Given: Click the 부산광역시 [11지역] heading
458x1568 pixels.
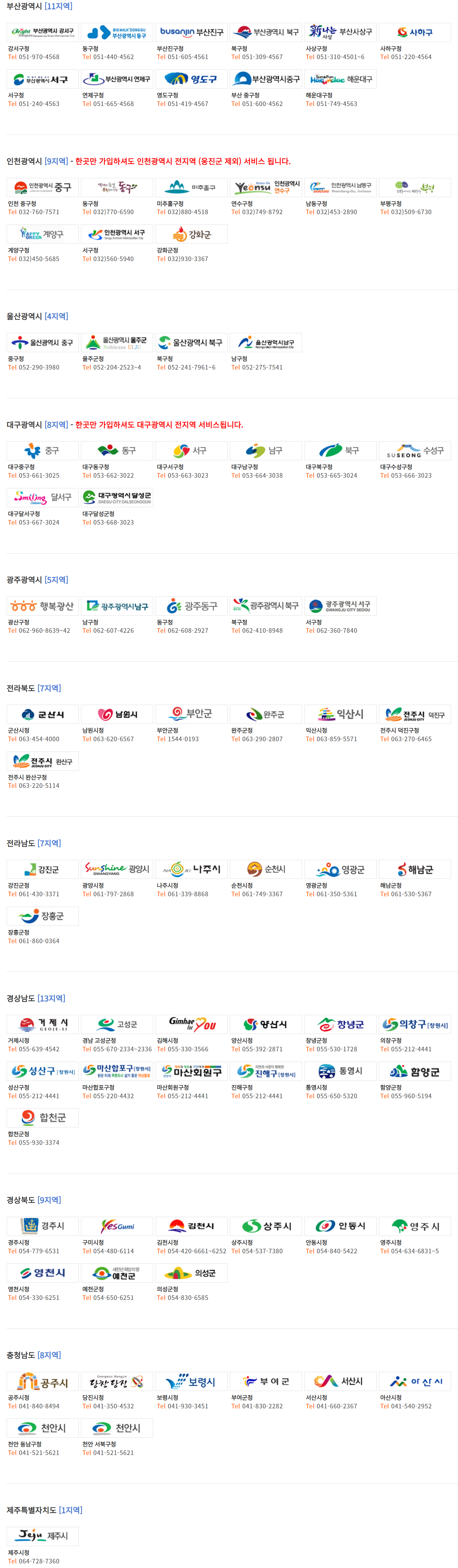Looking at the screenshot, I should 39,6.
